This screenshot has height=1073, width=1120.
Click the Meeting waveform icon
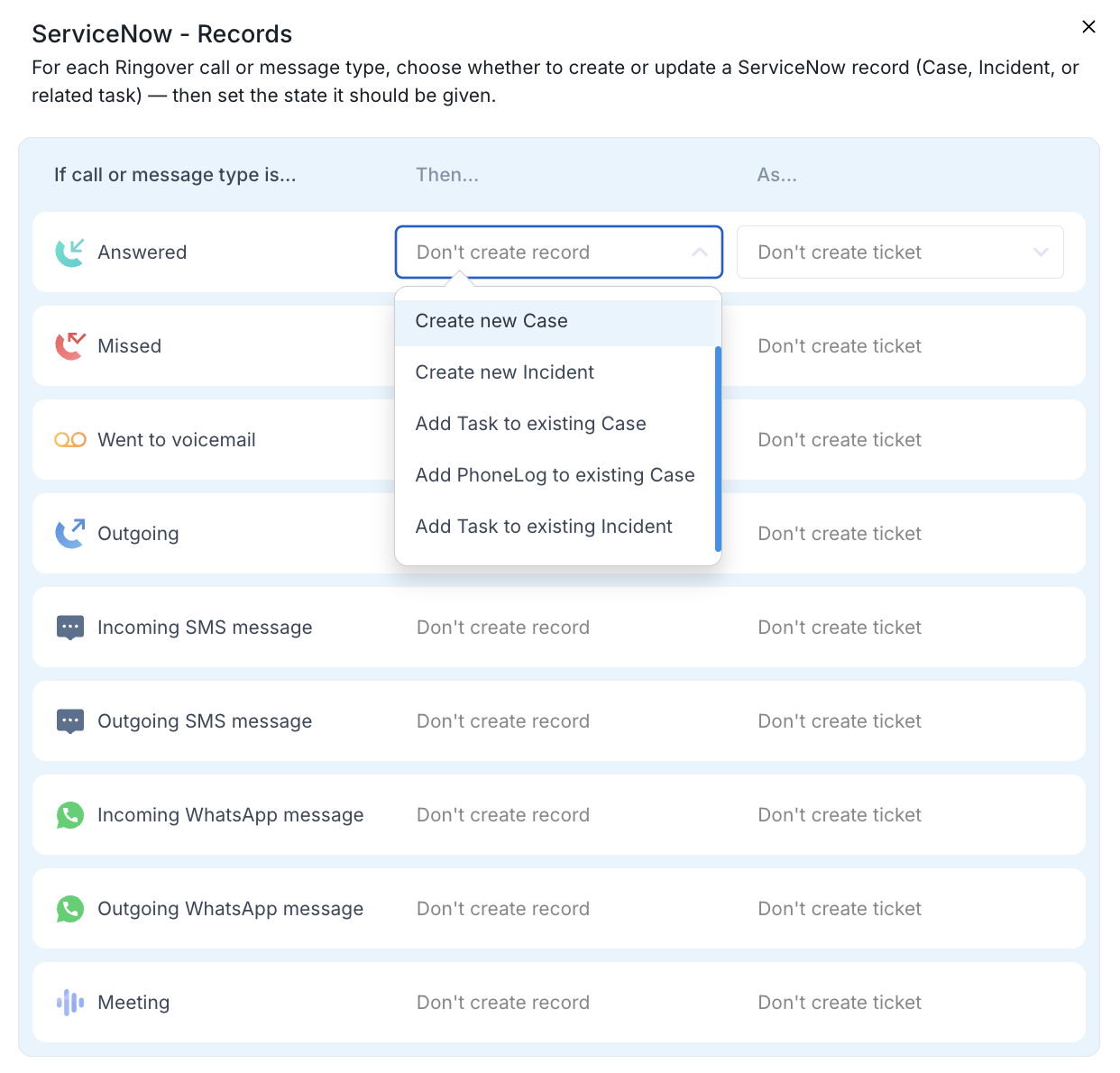(x=70, y=1003)
